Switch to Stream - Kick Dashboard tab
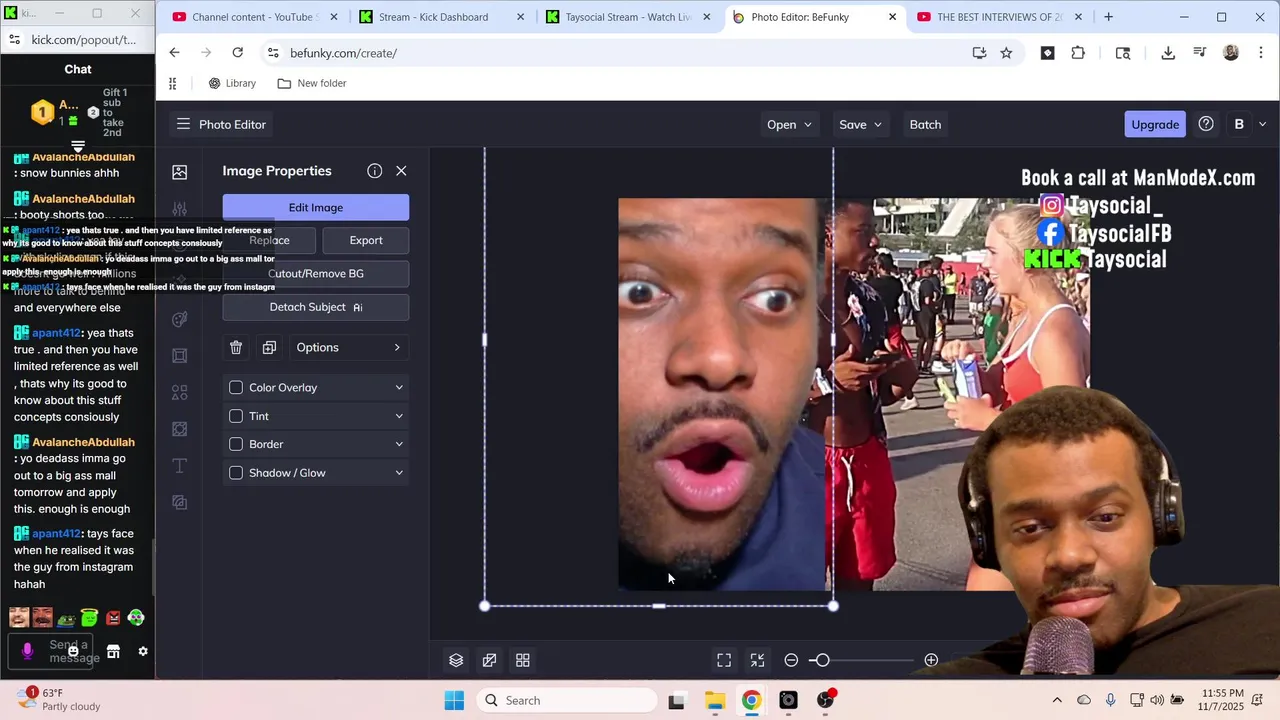 [442, 17]
